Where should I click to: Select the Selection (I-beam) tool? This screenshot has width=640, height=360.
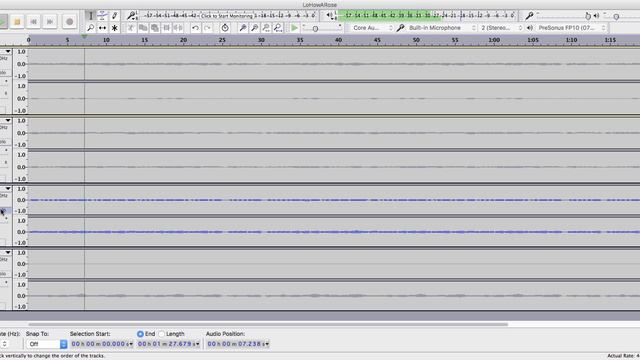pos(91,16)
